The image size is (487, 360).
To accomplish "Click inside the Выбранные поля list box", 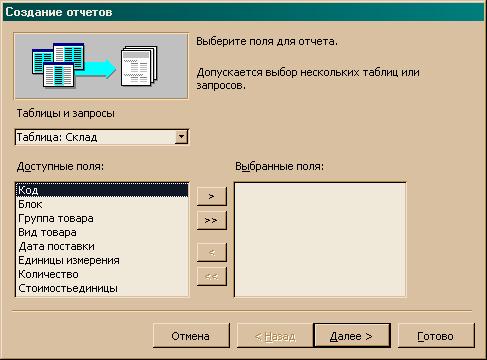I will (320, 239).
